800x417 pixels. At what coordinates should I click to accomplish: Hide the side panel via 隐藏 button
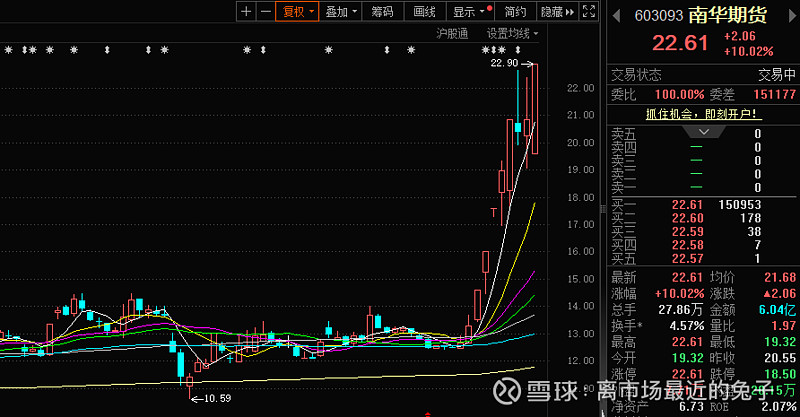557,11
